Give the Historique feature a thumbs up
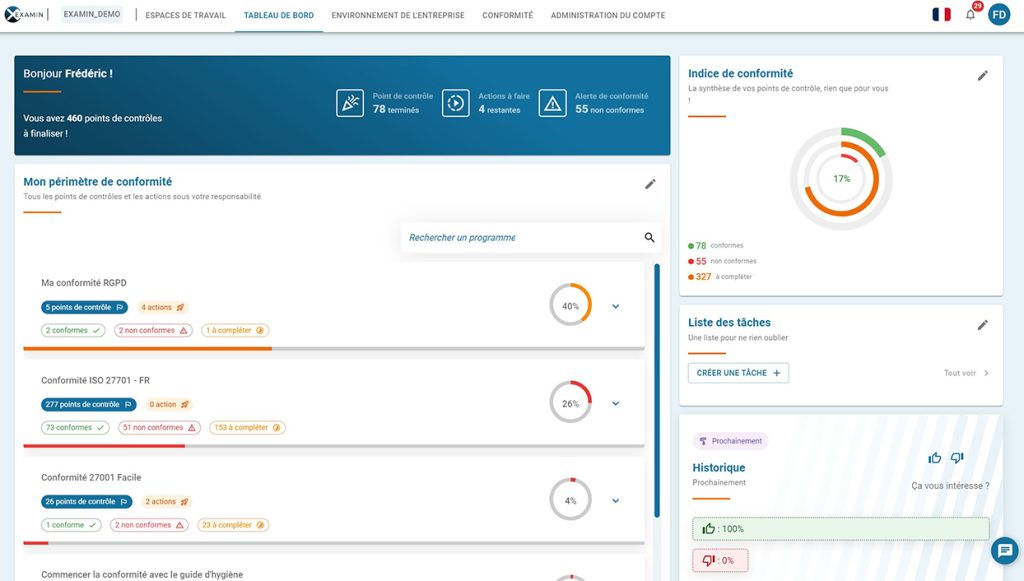Image resolution: width=1024 pixels, height=581 pixels. click(x=934, y=457)
